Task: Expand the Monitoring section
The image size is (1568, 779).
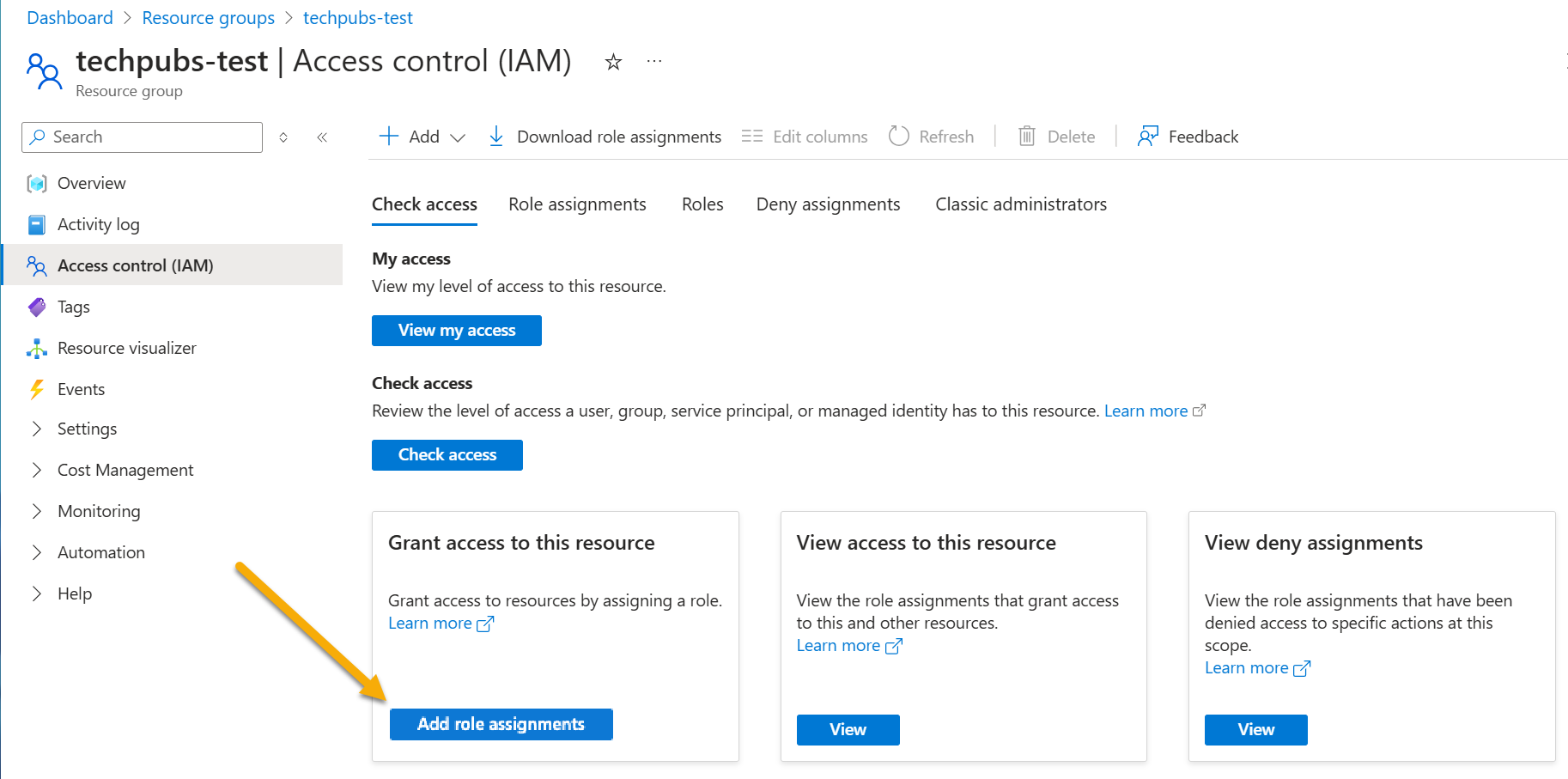Action: (98, 511)
